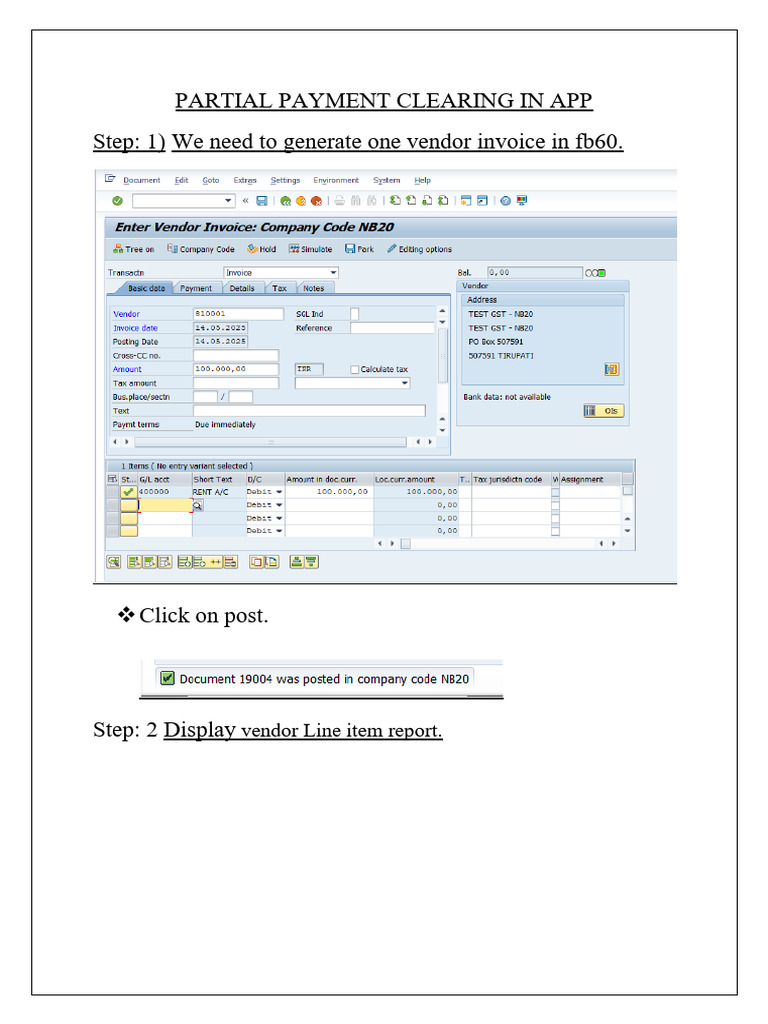Click the item detail magnifier icon below table
This screenshot has height=1024, width=768.
click(x=114, y=562)
